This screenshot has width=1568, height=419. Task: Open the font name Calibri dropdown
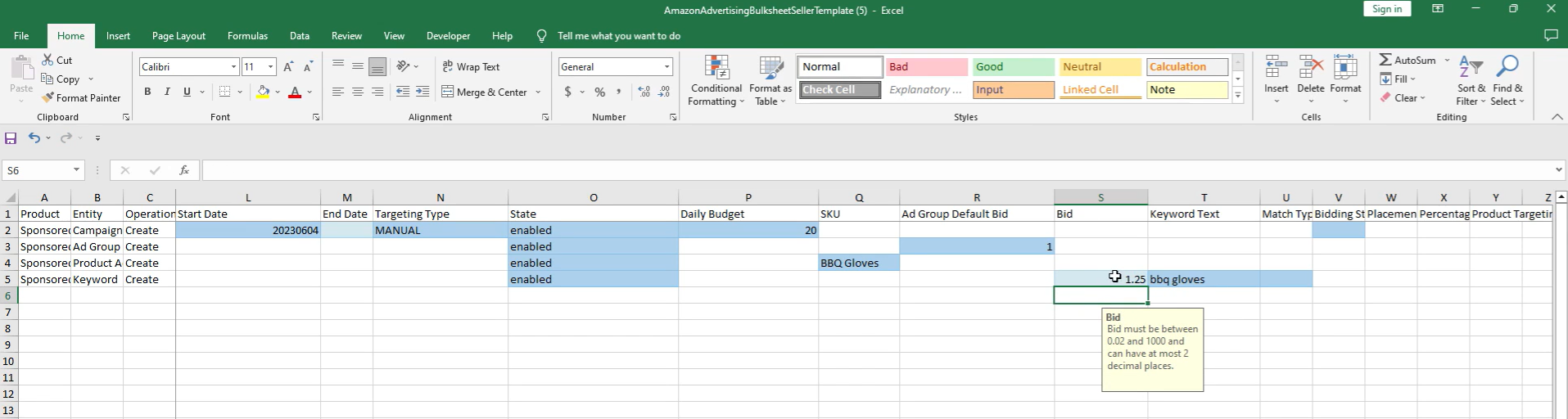click(233, 67)
